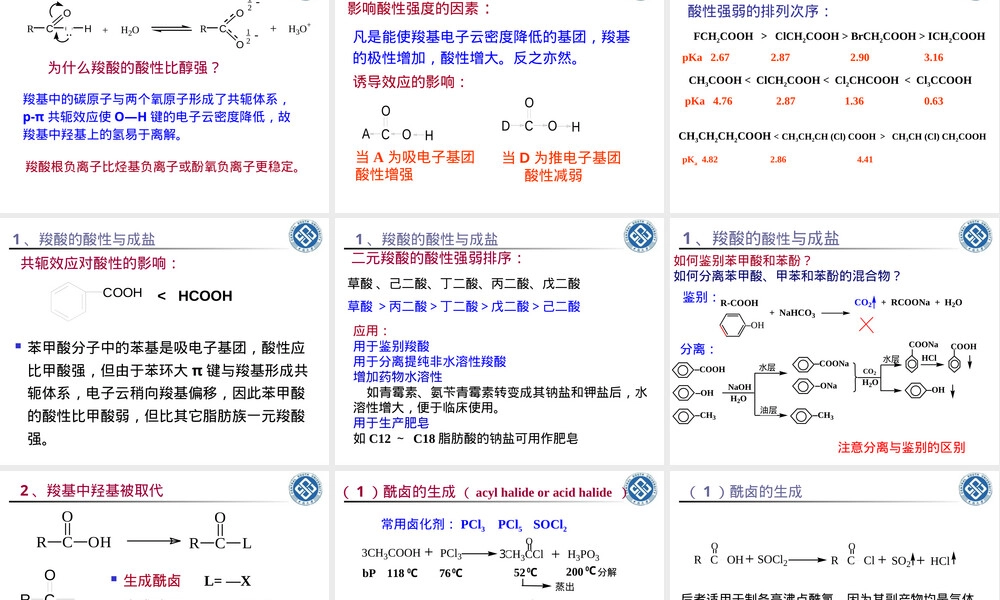Click the text 200 ℃ 分解
Viewport: 1000px width, 600px height.
click(x=591, y=572)
